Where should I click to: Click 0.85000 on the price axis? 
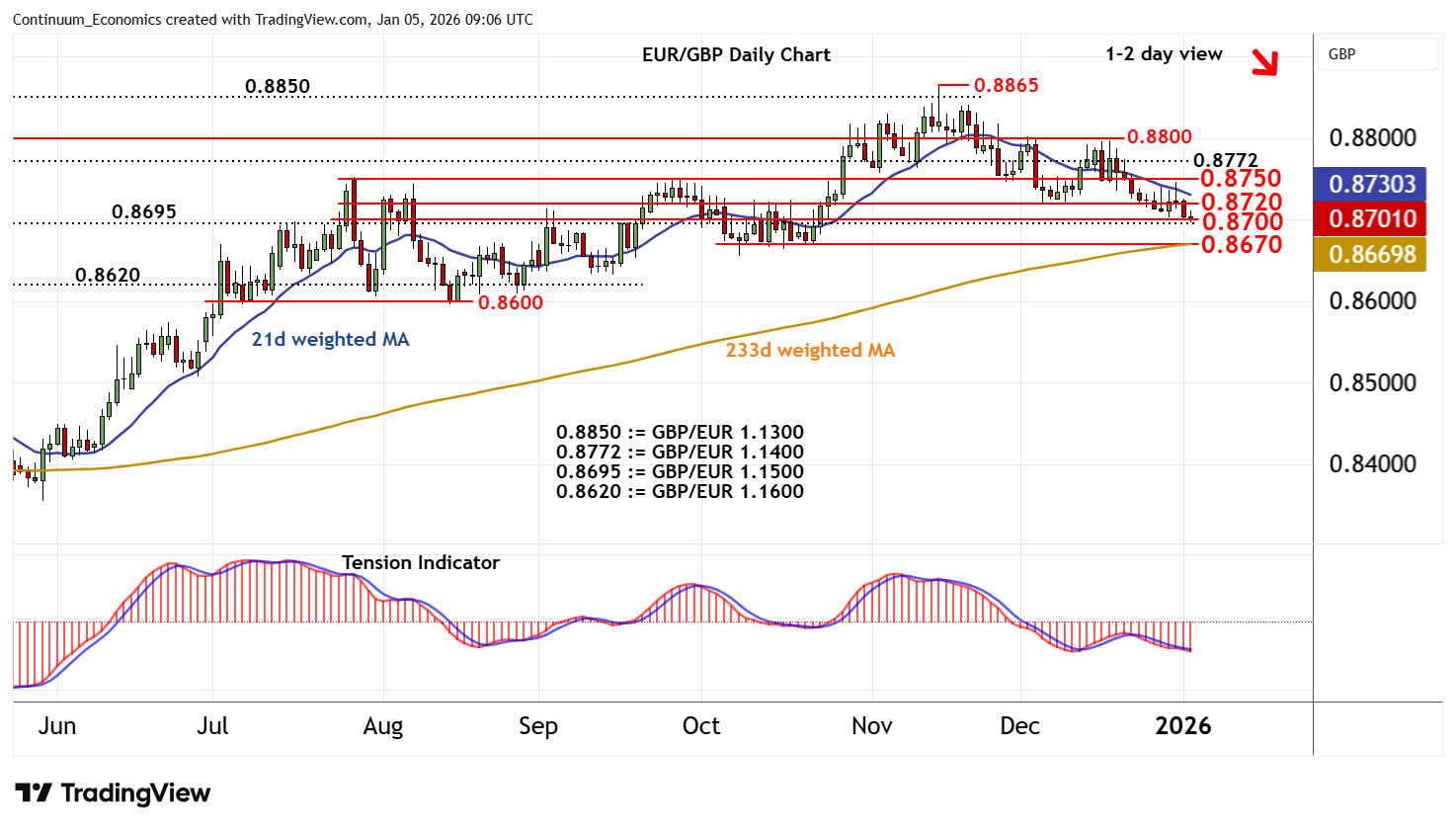(1372, 382)
